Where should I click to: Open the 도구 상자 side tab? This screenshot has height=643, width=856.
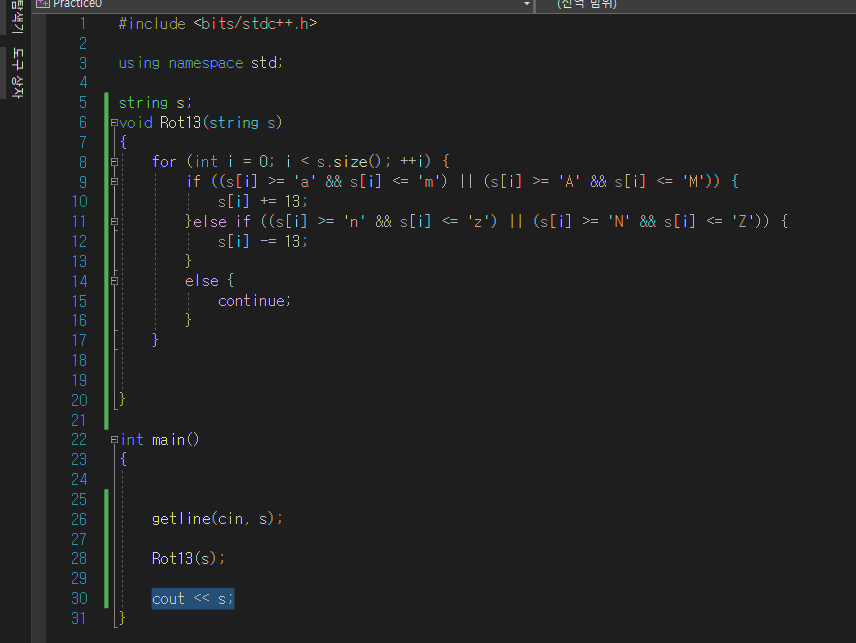(x=16, y=73)
